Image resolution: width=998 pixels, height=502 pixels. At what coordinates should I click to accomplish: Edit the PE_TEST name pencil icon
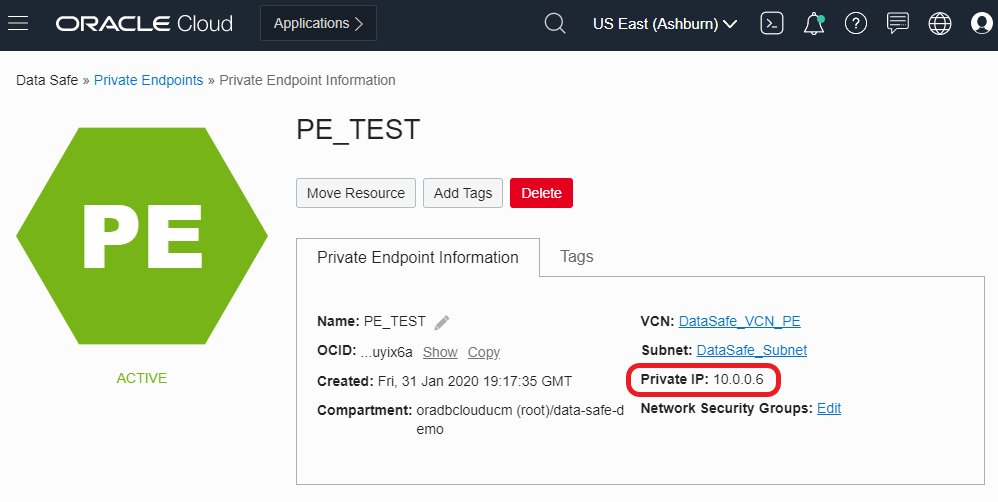click(x=442, y=322)
